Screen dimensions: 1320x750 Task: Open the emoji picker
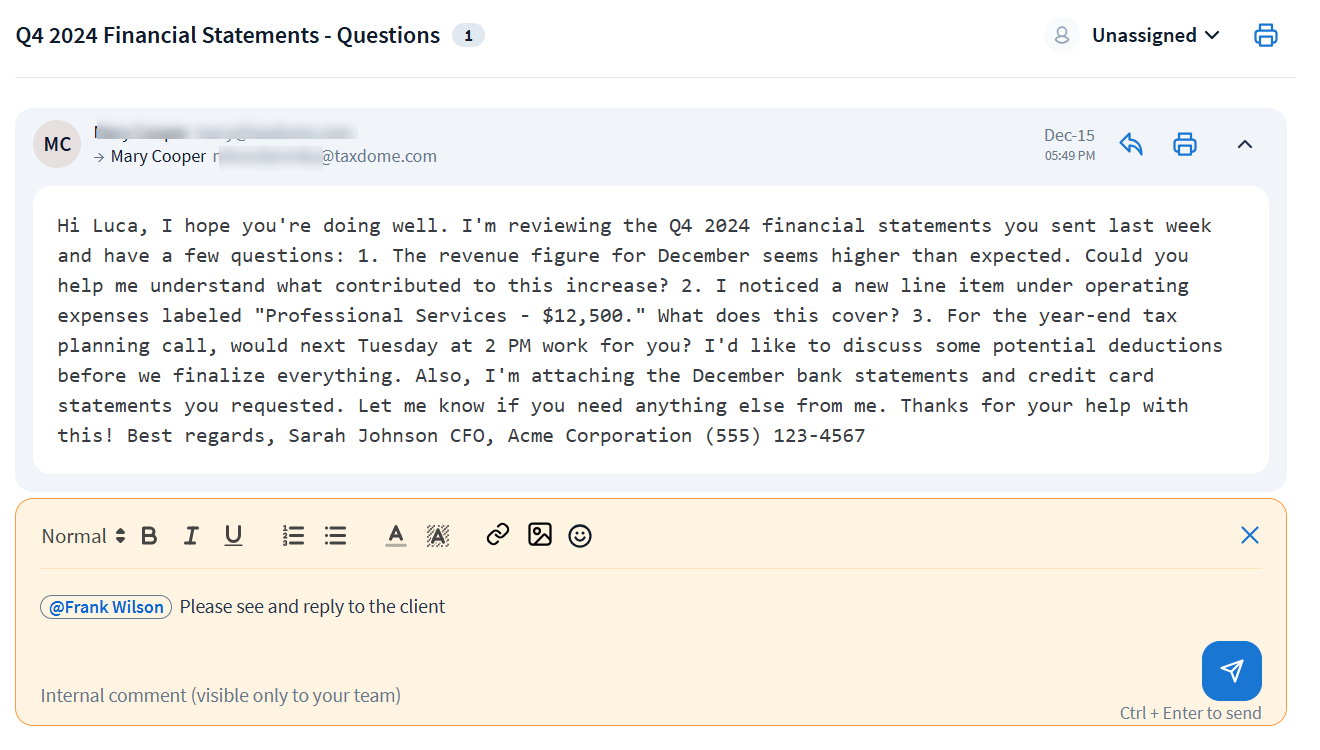coord(580,536)
